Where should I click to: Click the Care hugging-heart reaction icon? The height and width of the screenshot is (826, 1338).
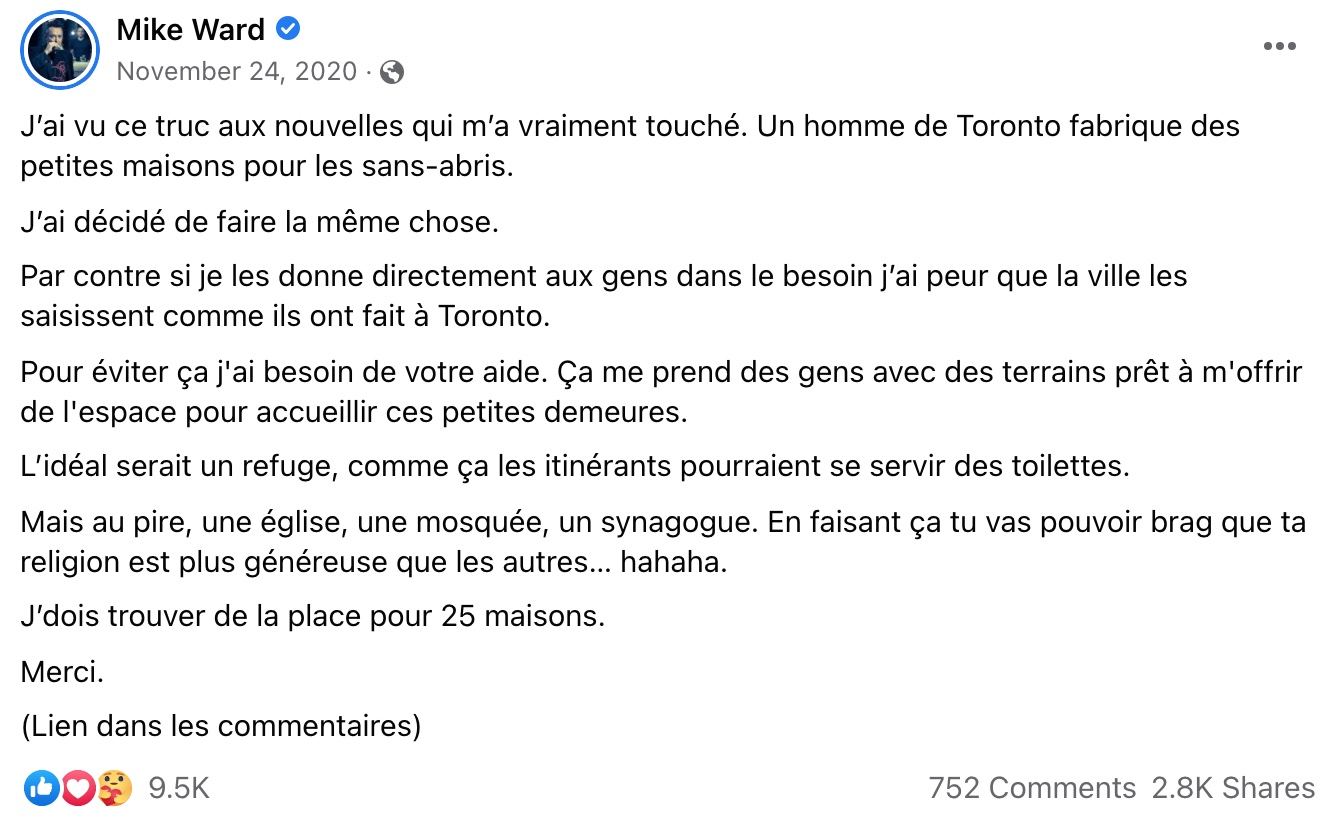point(112,789)
